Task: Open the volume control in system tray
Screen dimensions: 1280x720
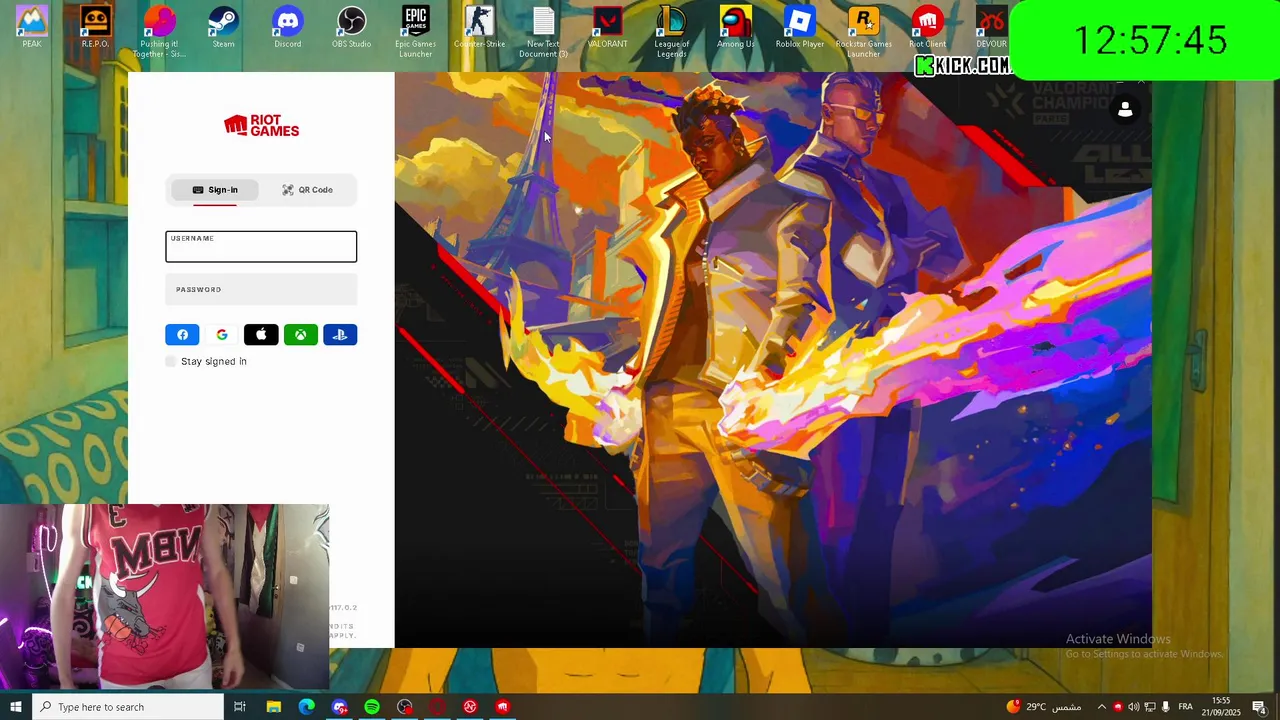Action: (1133, 707)
